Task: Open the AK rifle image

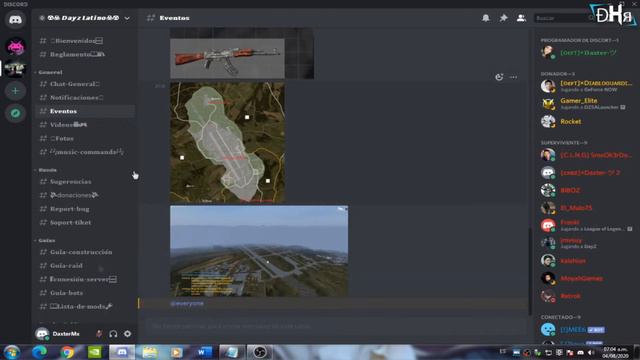Action: point(227,58)
